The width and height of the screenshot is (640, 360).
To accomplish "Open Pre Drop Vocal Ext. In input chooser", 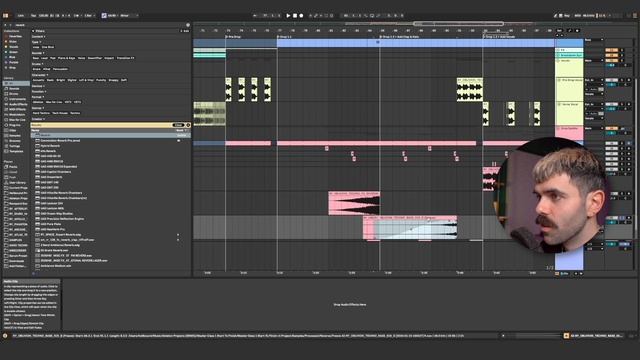I will click(x=594, y=80).
